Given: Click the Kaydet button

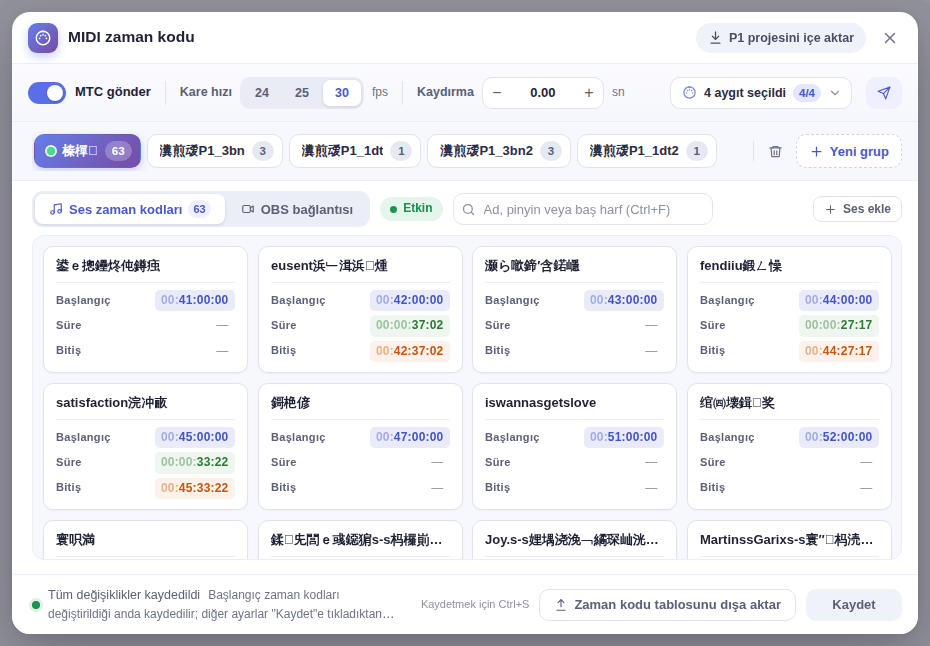Looking at the screenshot, I should (x=853, y=605).
